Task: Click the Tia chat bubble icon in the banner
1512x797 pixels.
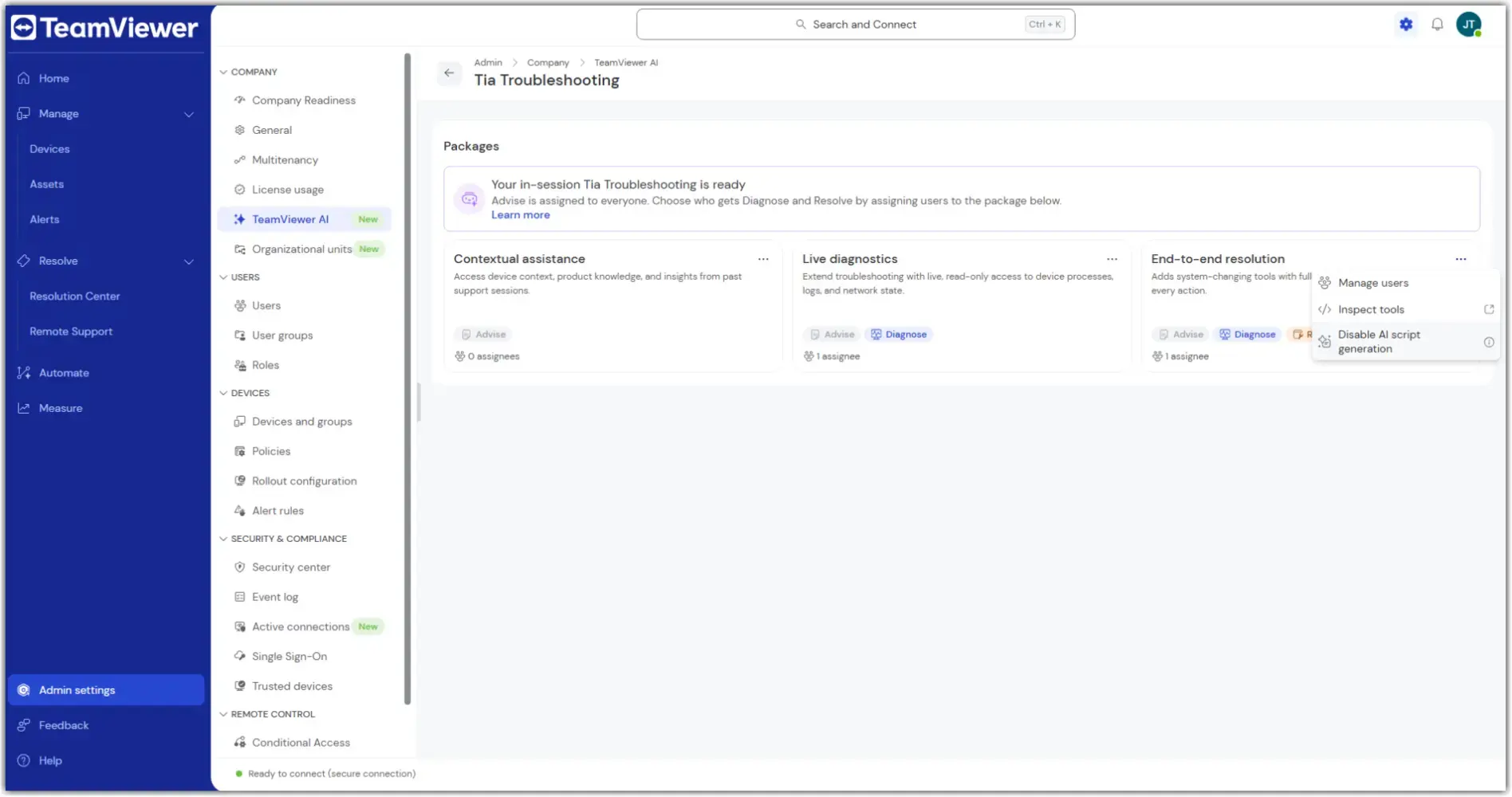Action: (470, 199)
